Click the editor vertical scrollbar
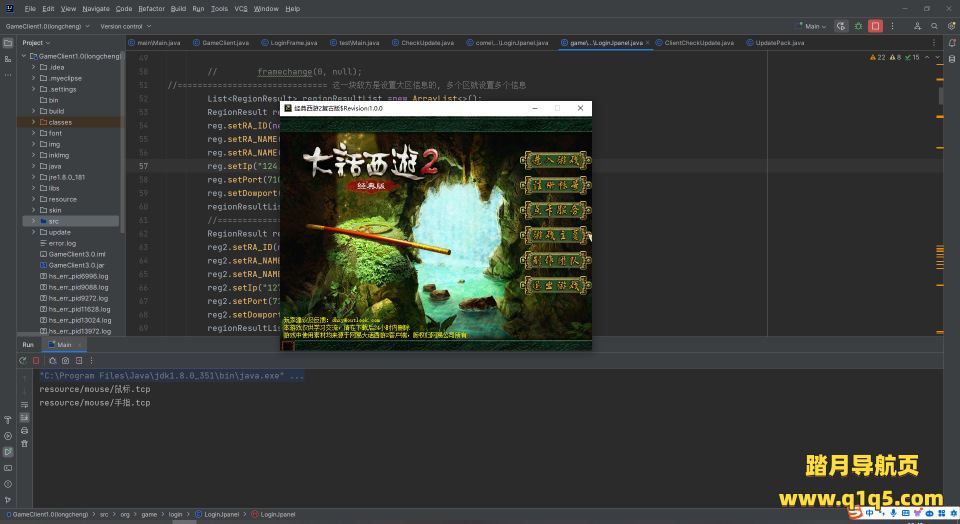This screenshot has height=524, width=960. pos(941,97)
